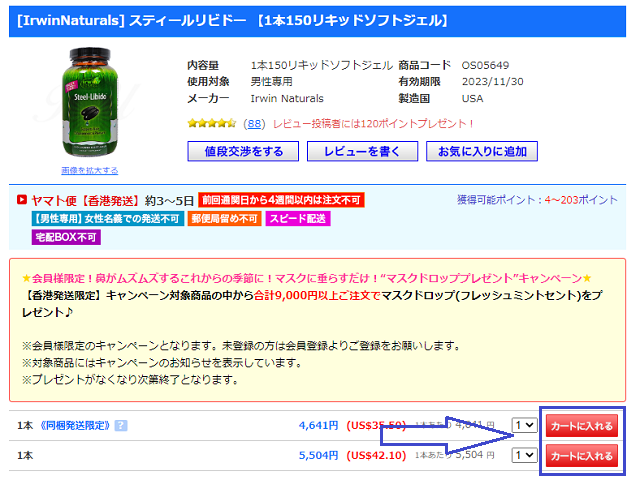Click the レビューを書く button
The height and width of the screenshot is (480, 640).
pos(362,151)
